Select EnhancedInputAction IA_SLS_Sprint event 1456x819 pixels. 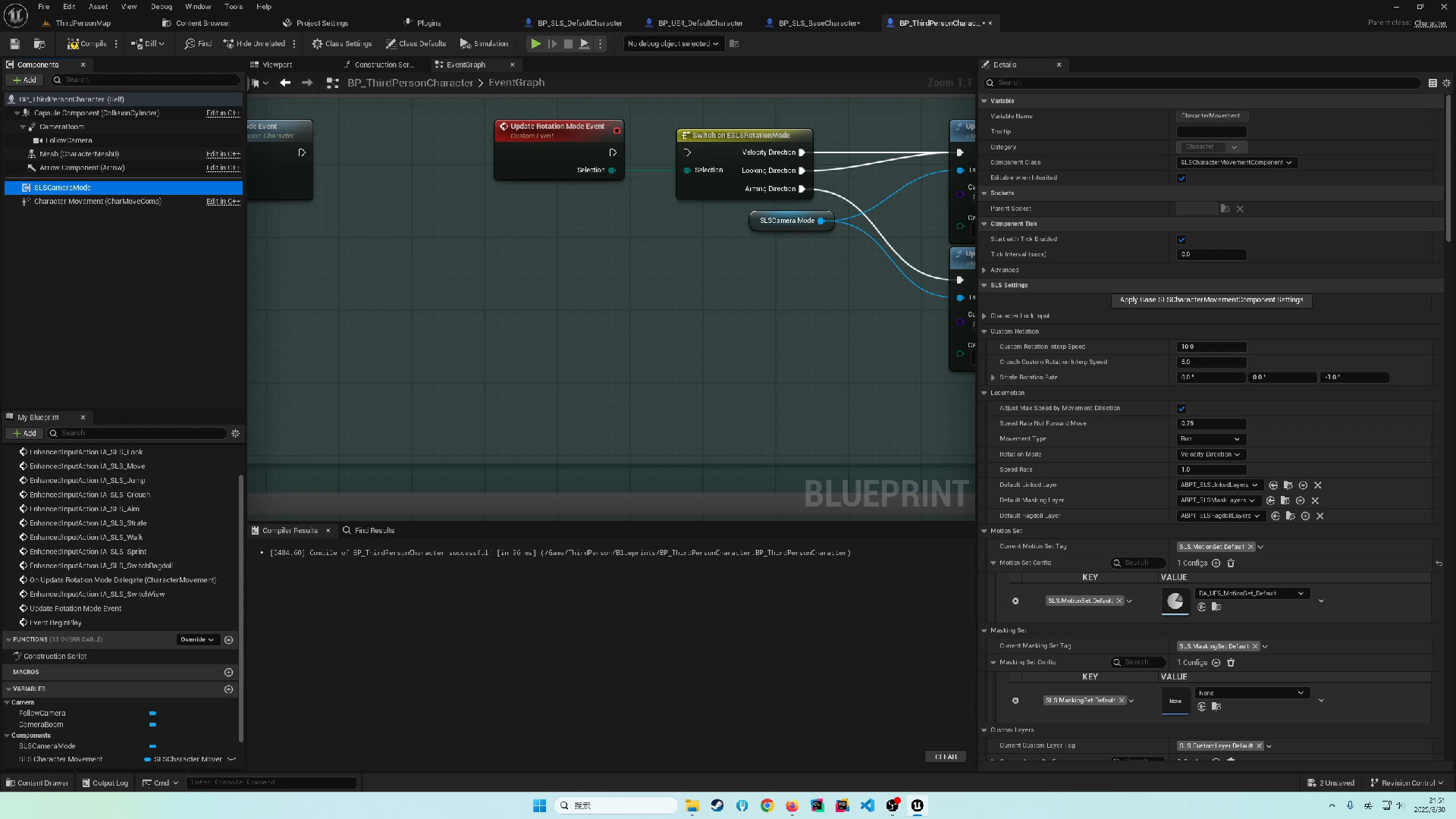pyautogui.click(x=88, y=551)
